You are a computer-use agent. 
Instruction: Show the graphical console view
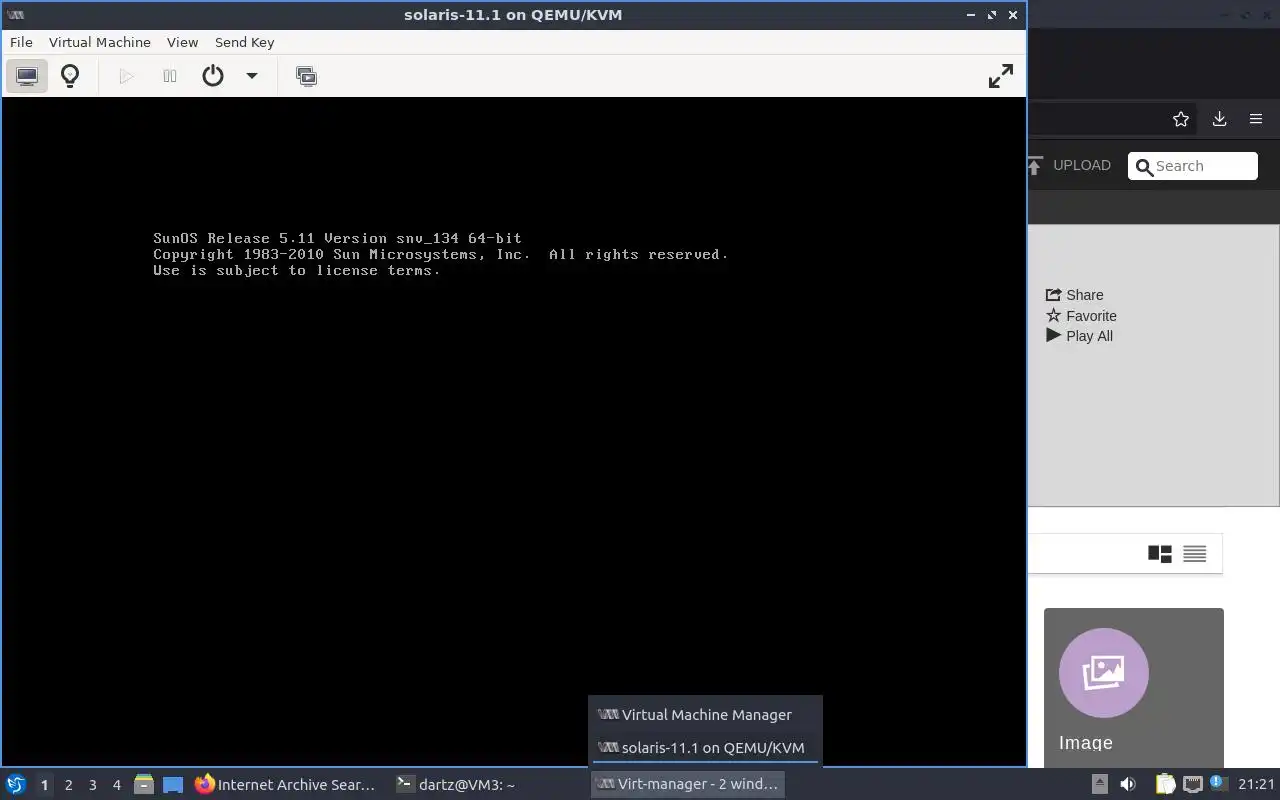coord(27,76)
